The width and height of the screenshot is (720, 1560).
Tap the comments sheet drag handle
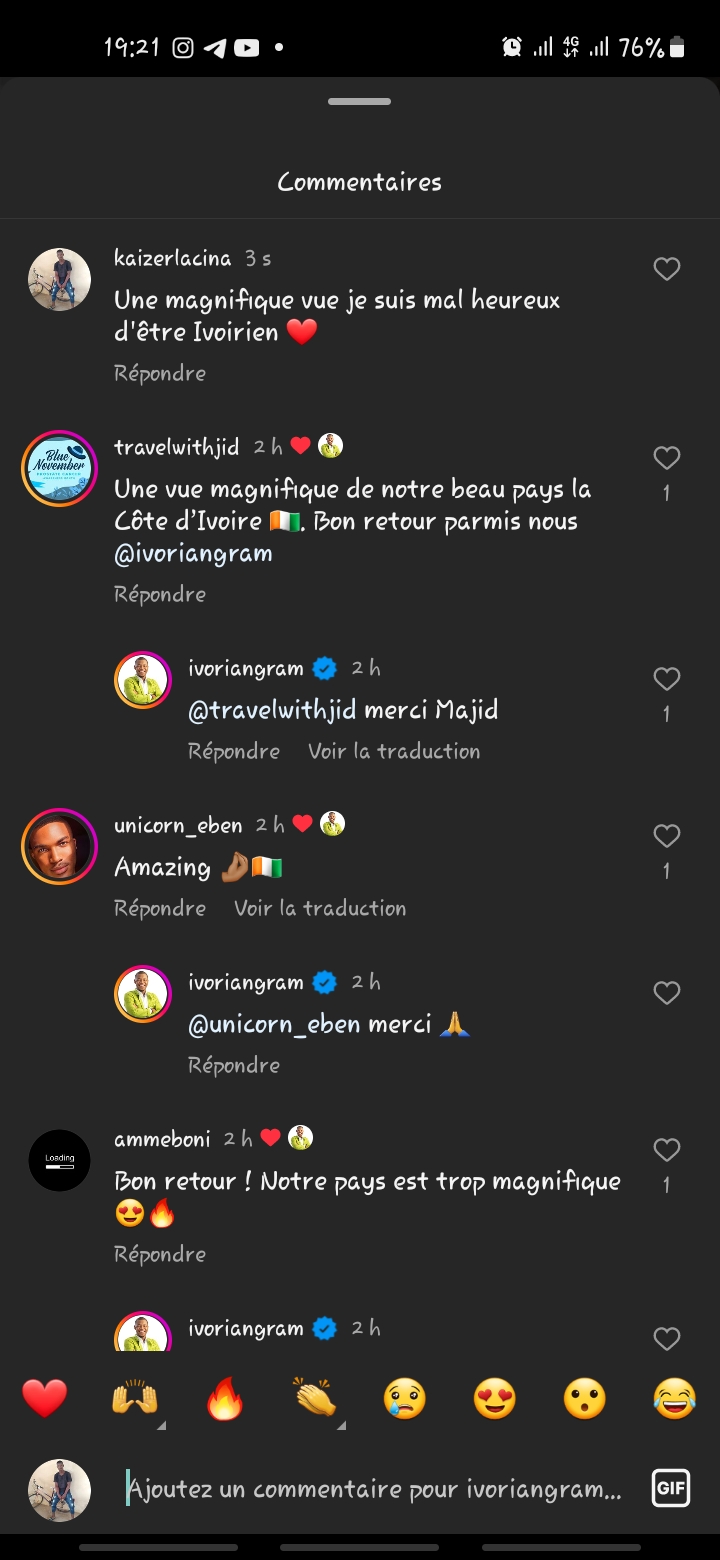pyautogui.click(x=360, y=102)
